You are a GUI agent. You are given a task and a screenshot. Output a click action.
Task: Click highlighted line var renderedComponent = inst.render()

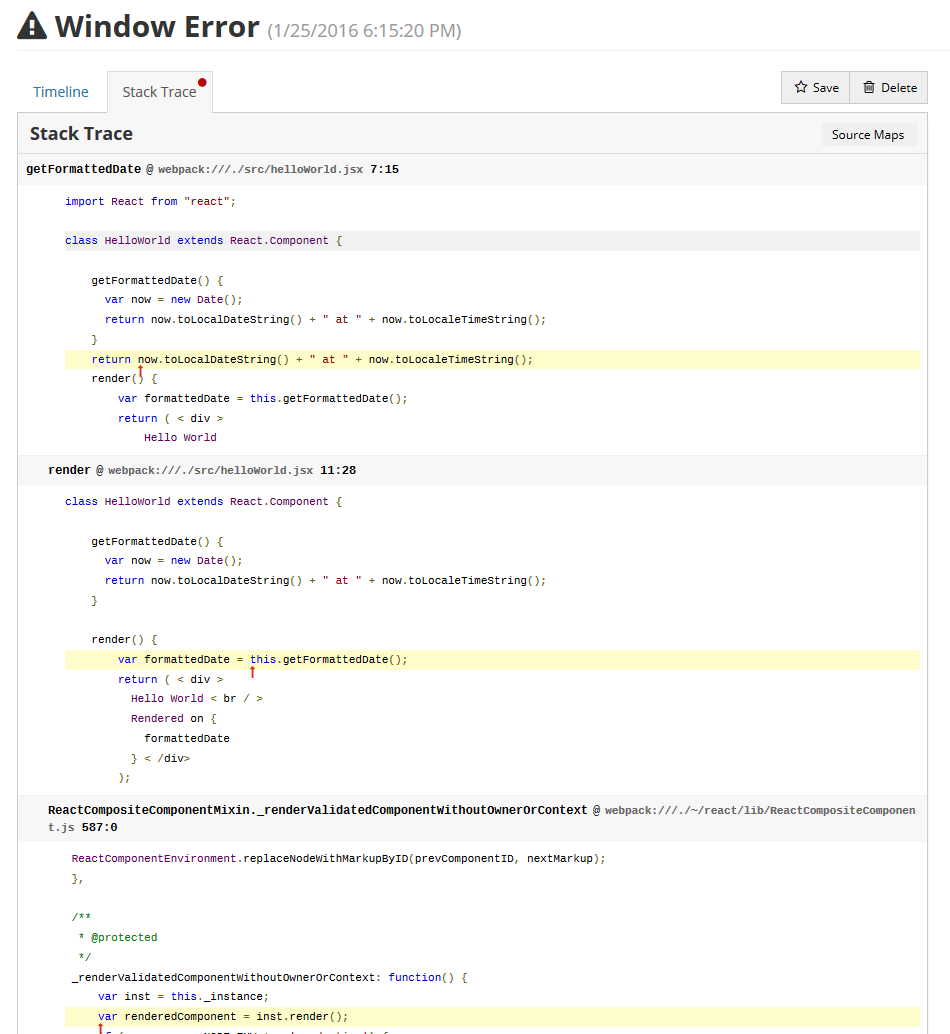click(x=492, y=1017)
